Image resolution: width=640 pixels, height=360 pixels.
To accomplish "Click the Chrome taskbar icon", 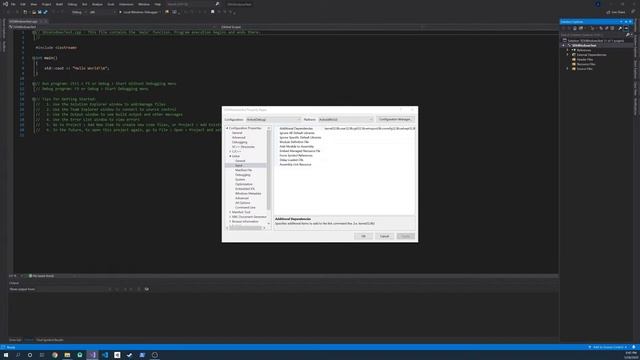I will tap(55, 355).
